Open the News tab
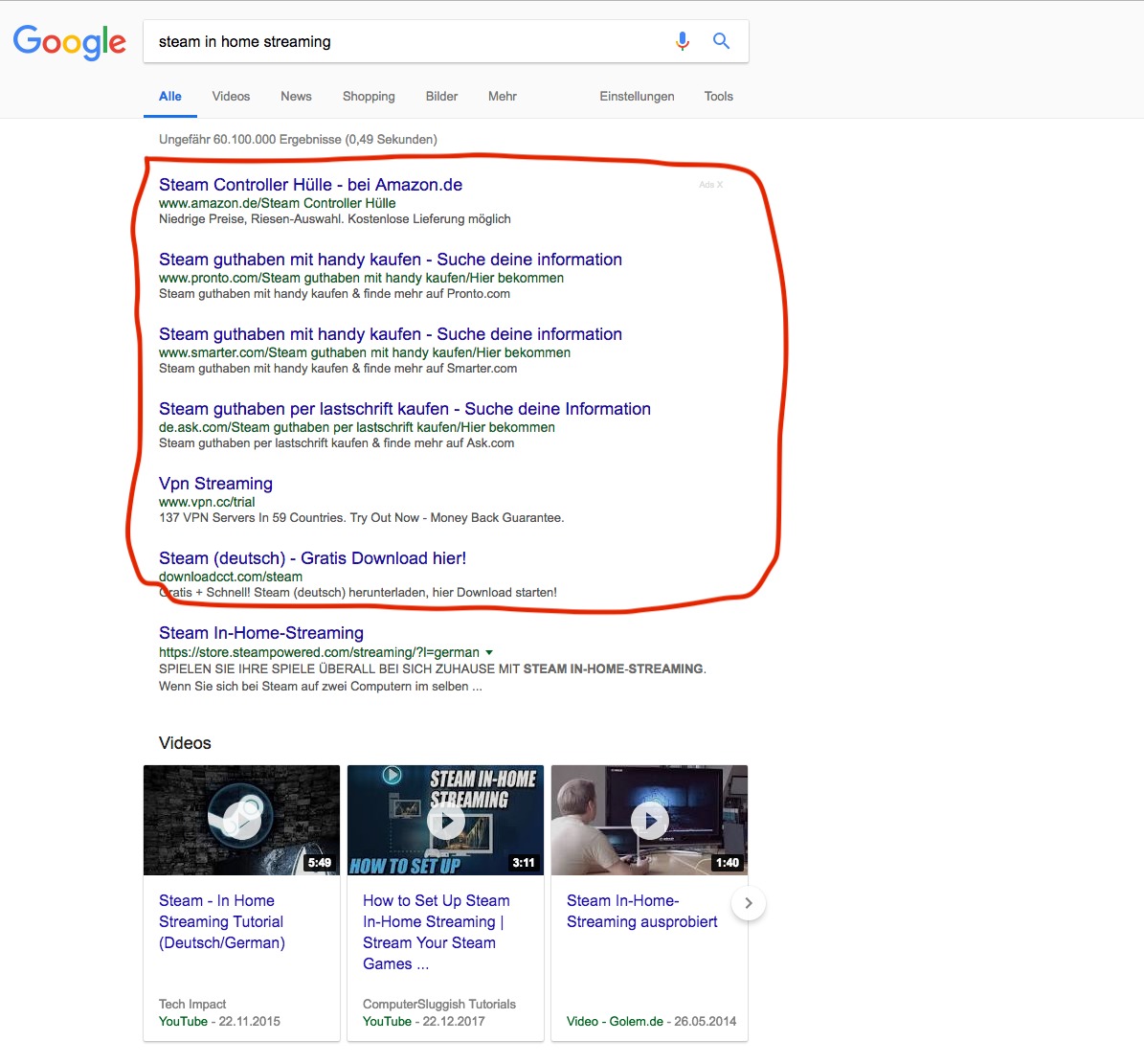Screen dimensions: 1144x1064 (x=296, y=97)
